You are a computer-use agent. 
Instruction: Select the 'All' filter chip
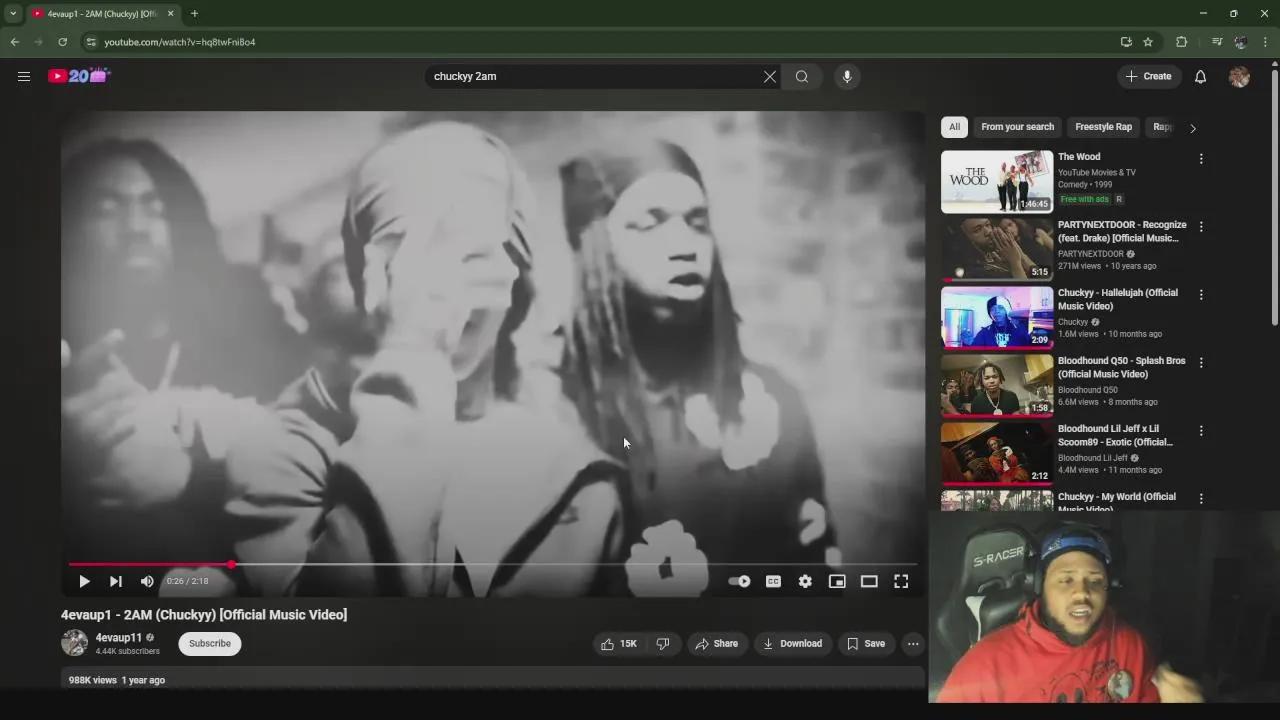954,127
